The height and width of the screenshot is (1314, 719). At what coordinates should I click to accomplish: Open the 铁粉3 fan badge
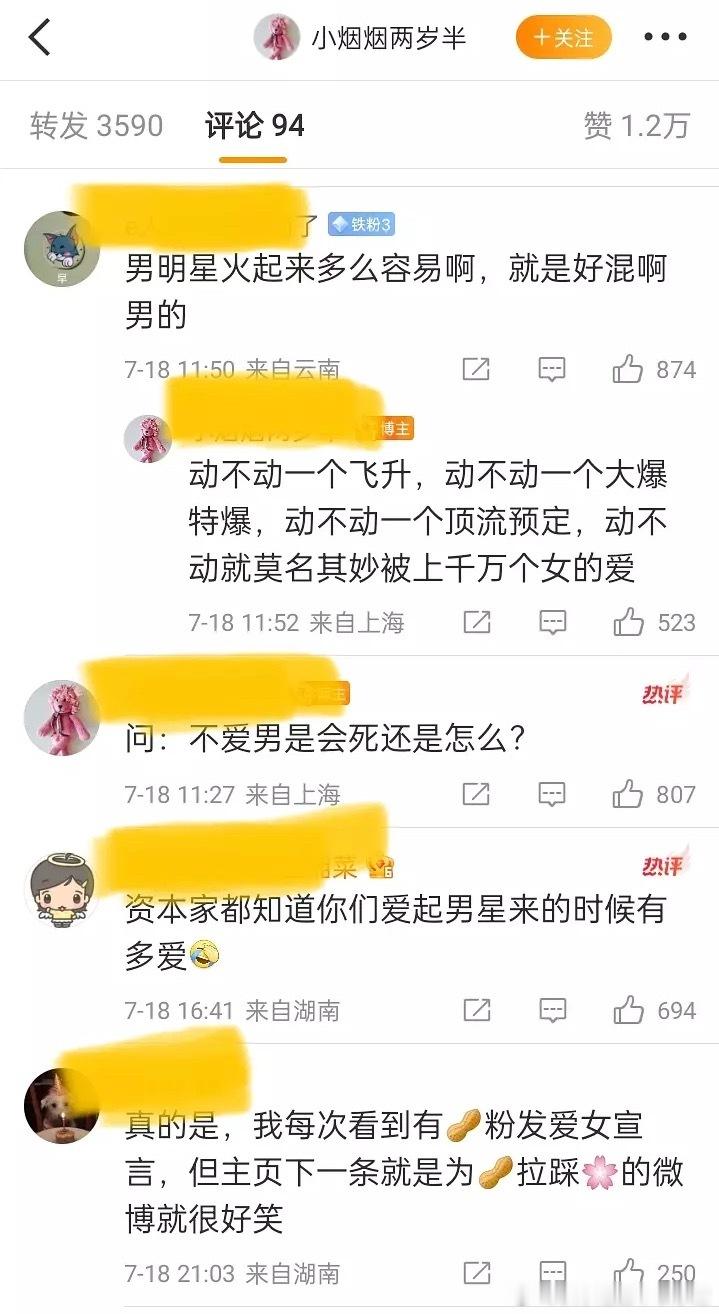coord(361,224)
